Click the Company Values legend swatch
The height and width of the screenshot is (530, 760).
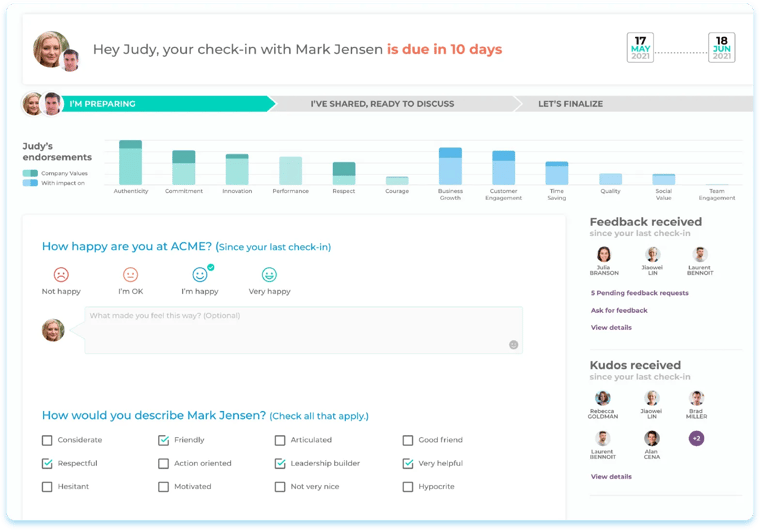click(30, 173)
